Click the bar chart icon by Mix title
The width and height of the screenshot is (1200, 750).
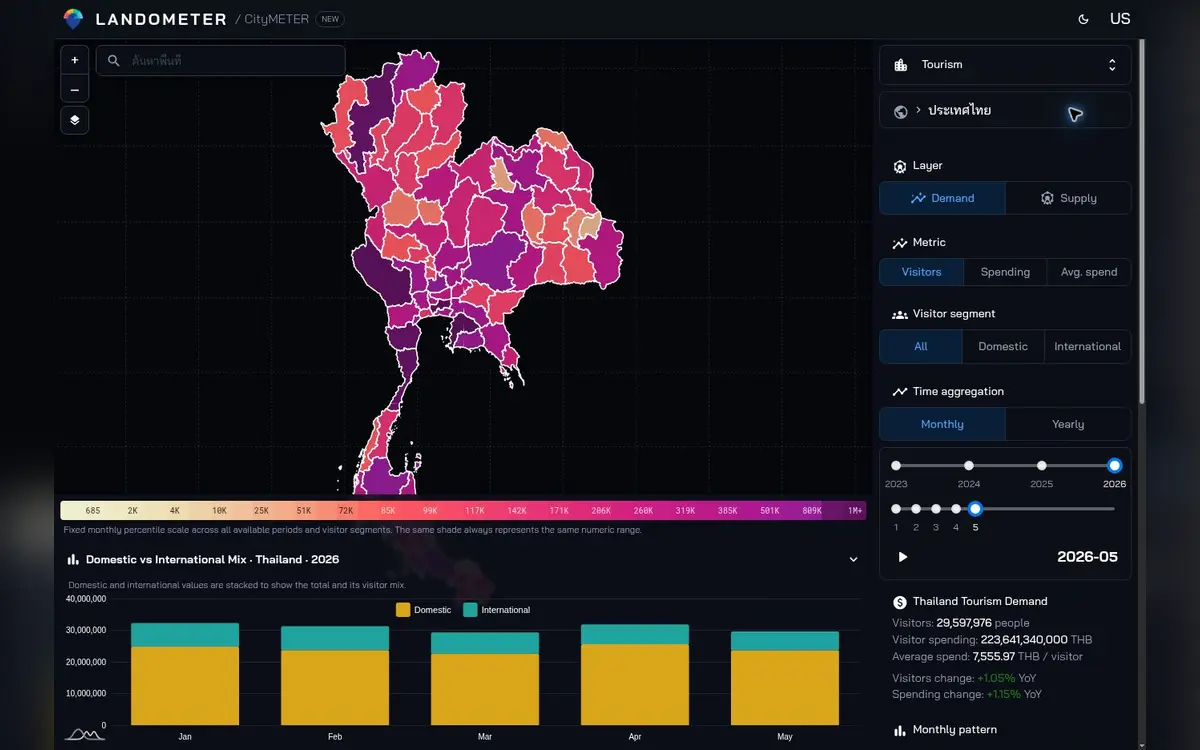pyautogui.click(x=73, y=560)
